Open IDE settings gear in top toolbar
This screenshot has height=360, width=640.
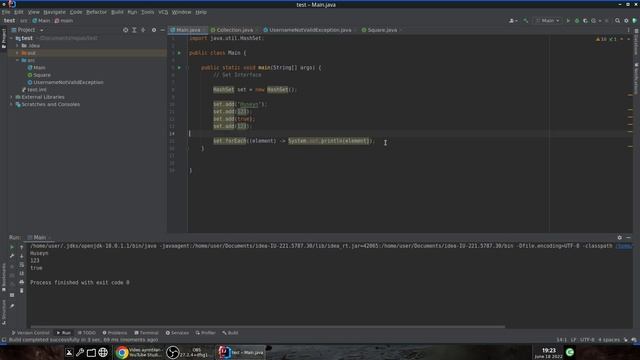tap(626, 20)
